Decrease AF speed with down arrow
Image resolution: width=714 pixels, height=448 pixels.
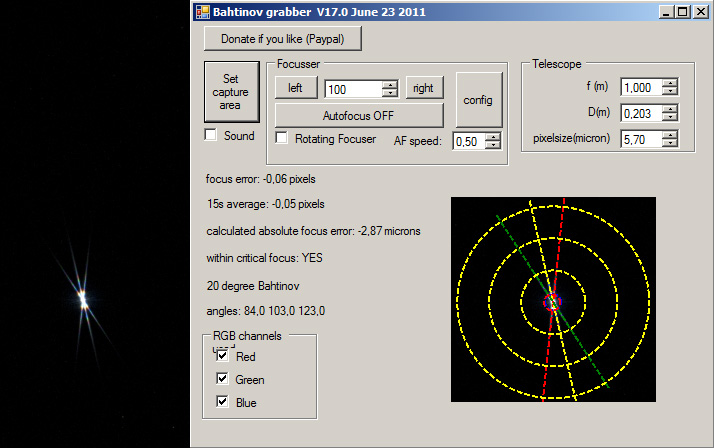pyautogui.click(x=492, y=145)
